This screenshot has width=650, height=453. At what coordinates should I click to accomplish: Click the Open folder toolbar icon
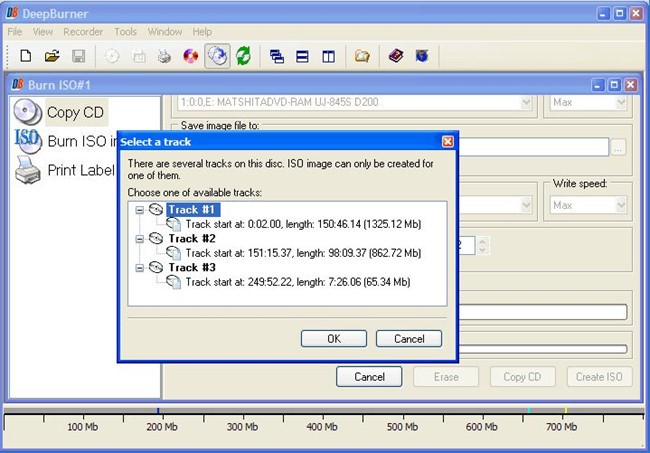click(x=52, y=56)
